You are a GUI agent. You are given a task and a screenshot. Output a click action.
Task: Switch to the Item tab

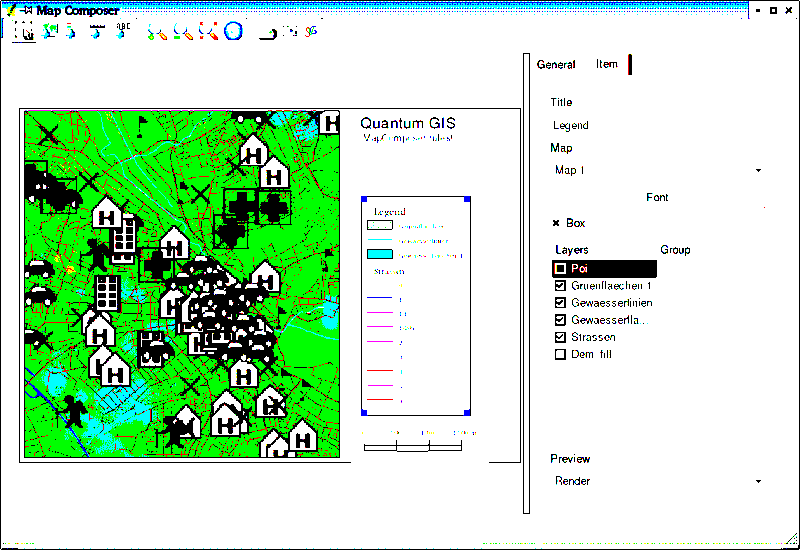(x=607, y=65)
